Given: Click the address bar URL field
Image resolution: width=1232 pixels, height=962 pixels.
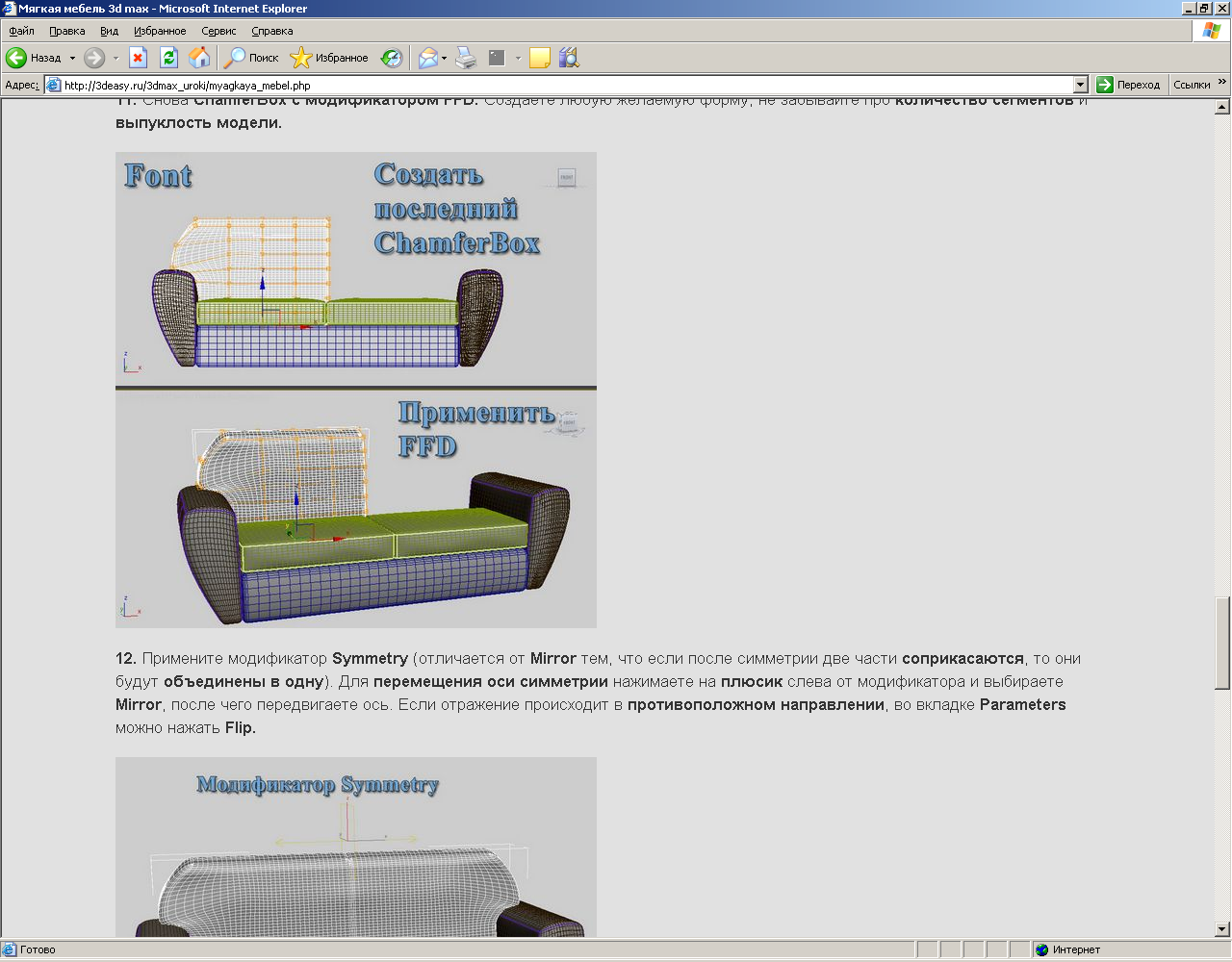Looking at the screenshot, I should 566,85.
